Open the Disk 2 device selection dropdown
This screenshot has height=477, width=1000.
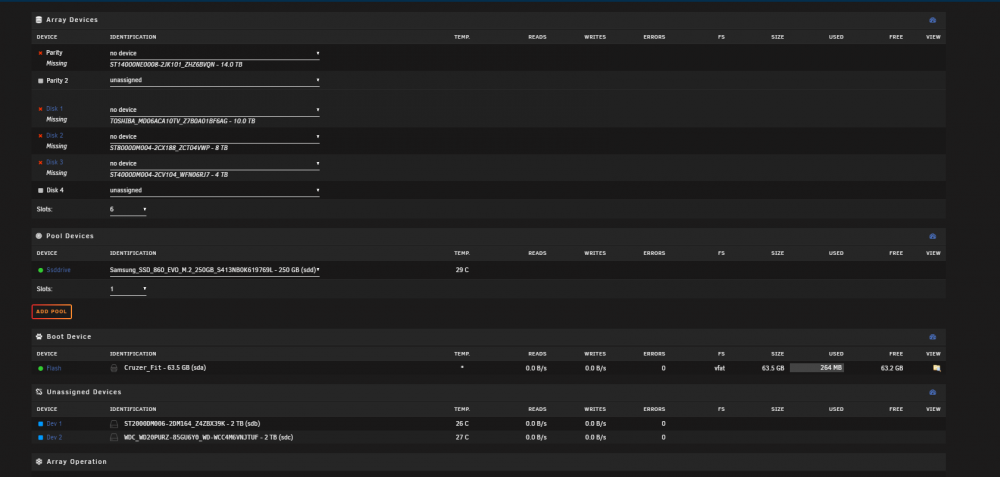[214, 136]
